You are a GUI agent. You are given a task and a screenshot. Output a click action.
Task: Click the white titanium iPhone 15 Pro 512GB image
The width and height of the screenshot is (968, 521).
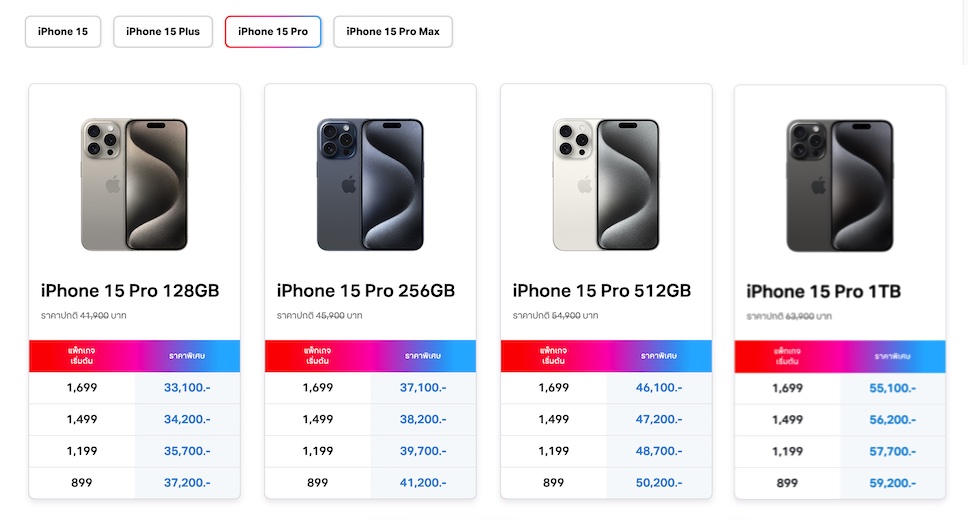pos(606,185)
